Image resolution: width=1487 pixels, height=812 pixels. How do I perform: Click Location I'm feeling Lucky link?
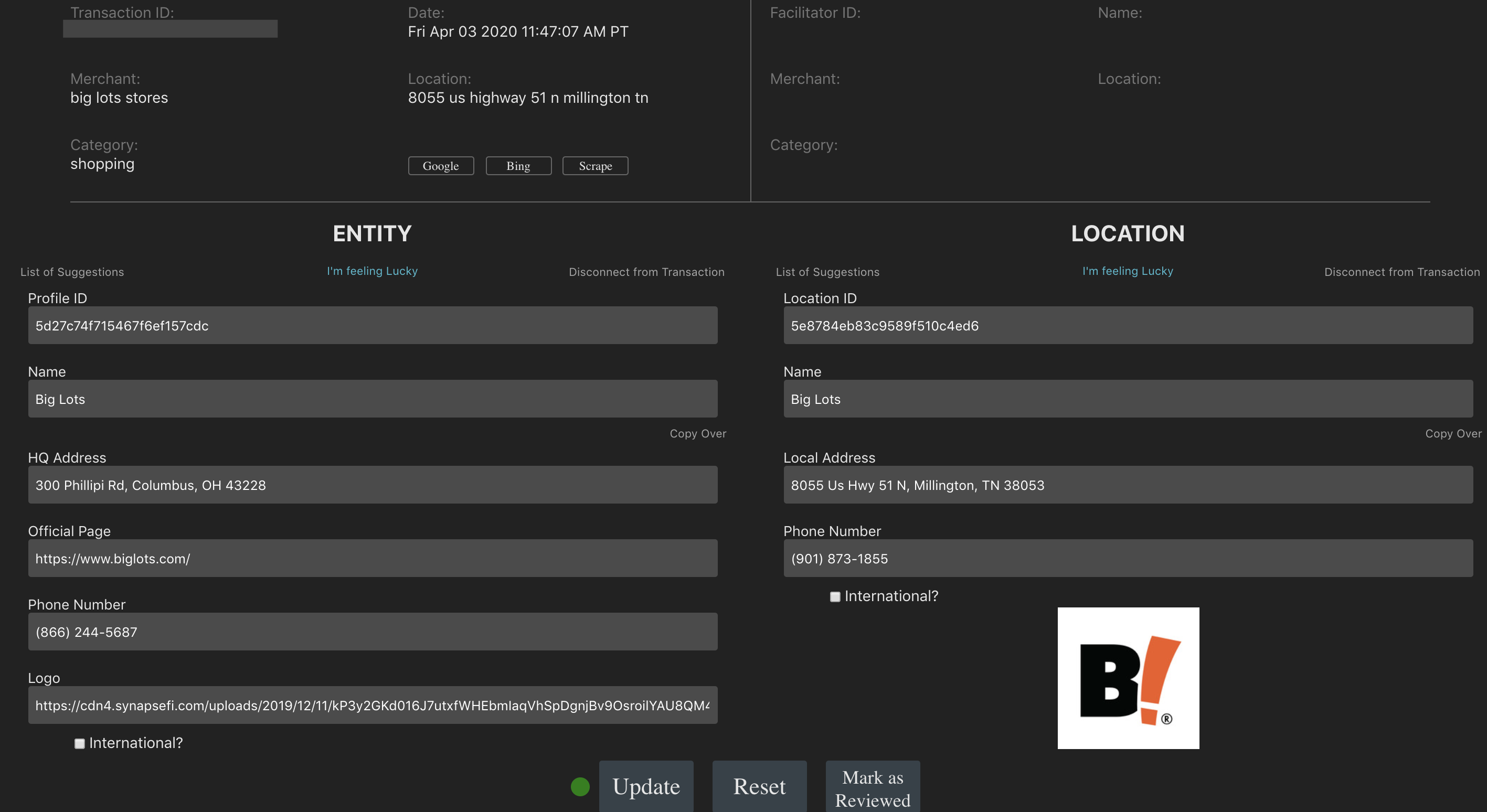[x=1128, y=271]
